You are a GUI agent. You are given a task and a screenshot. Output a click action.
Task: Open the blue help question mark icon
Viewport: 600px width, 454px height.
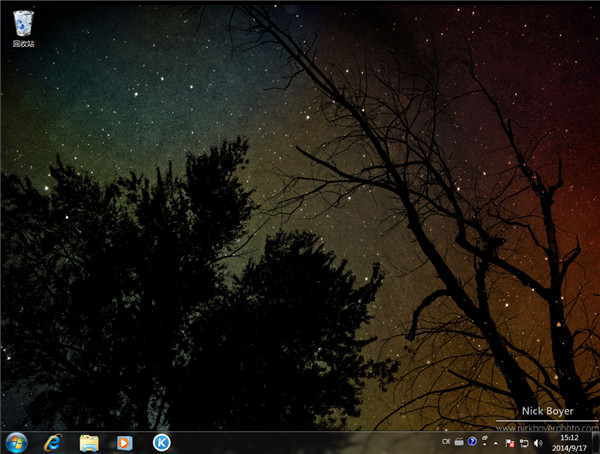coord(471,442)
